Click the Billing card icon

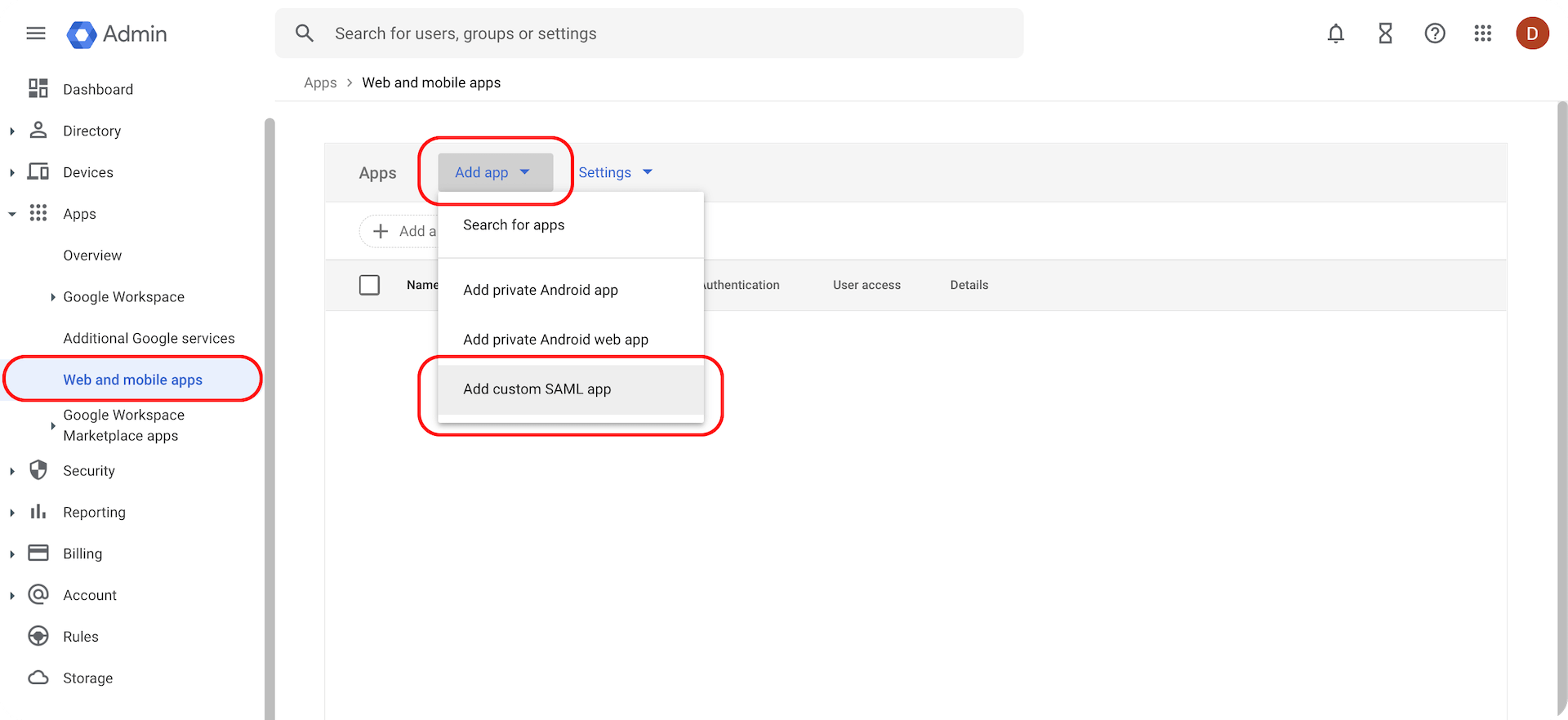tap(38, 553)
